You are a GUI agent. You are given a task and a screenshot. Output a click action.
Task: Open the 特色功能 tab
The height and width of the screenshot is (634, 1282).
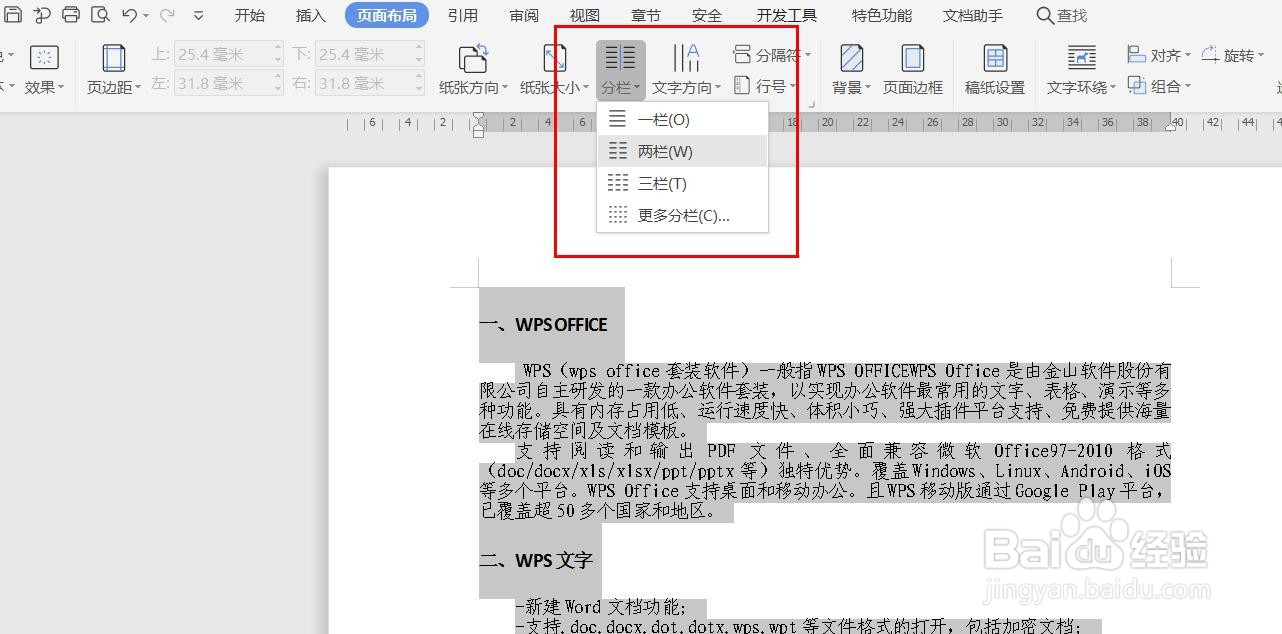point(881,15)
